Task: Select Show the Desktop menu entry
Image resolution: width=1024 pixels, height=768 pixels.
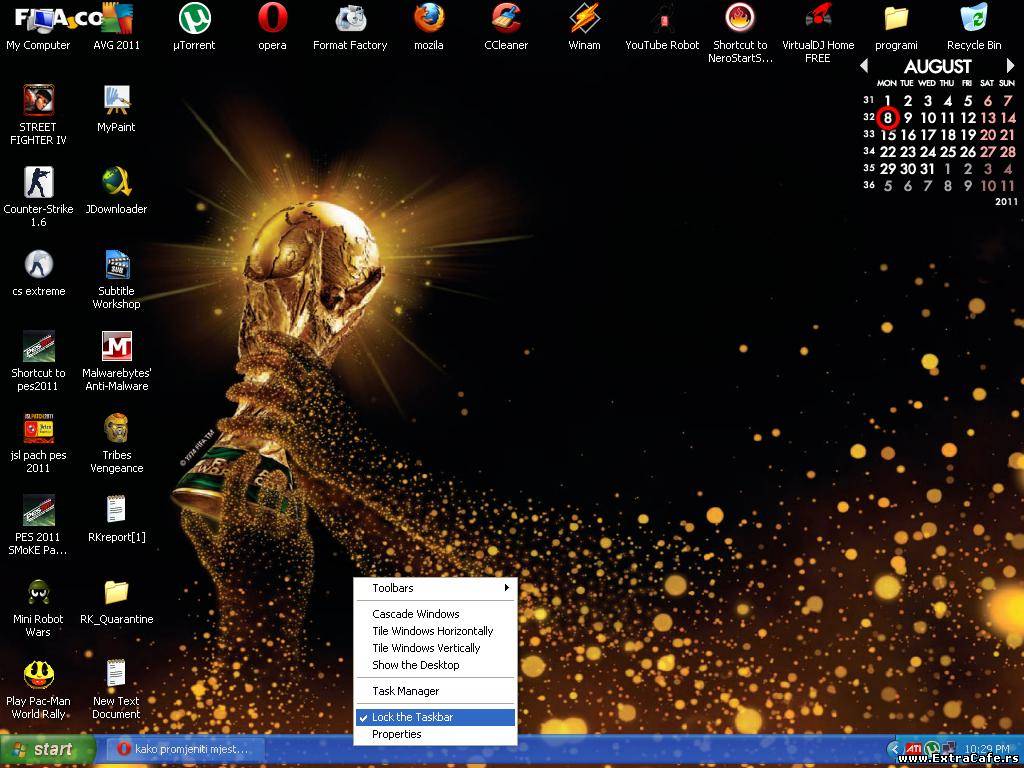Action: [x=436, y=665]
